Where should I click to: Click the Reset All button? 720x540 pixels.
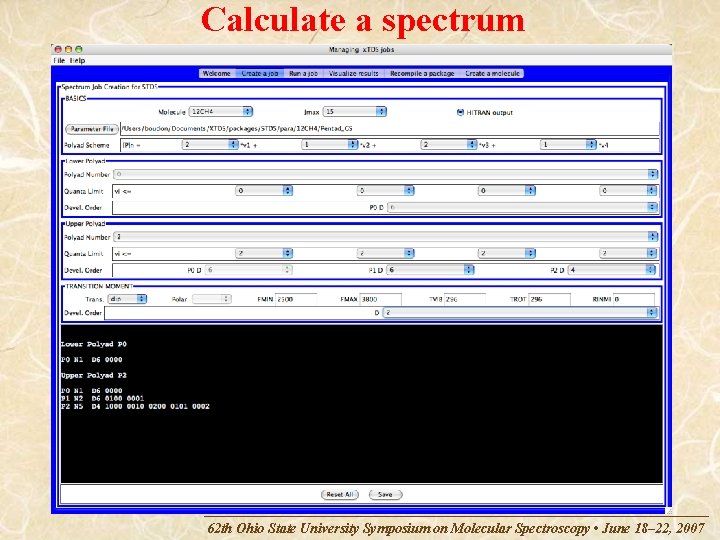pos(340,495)
